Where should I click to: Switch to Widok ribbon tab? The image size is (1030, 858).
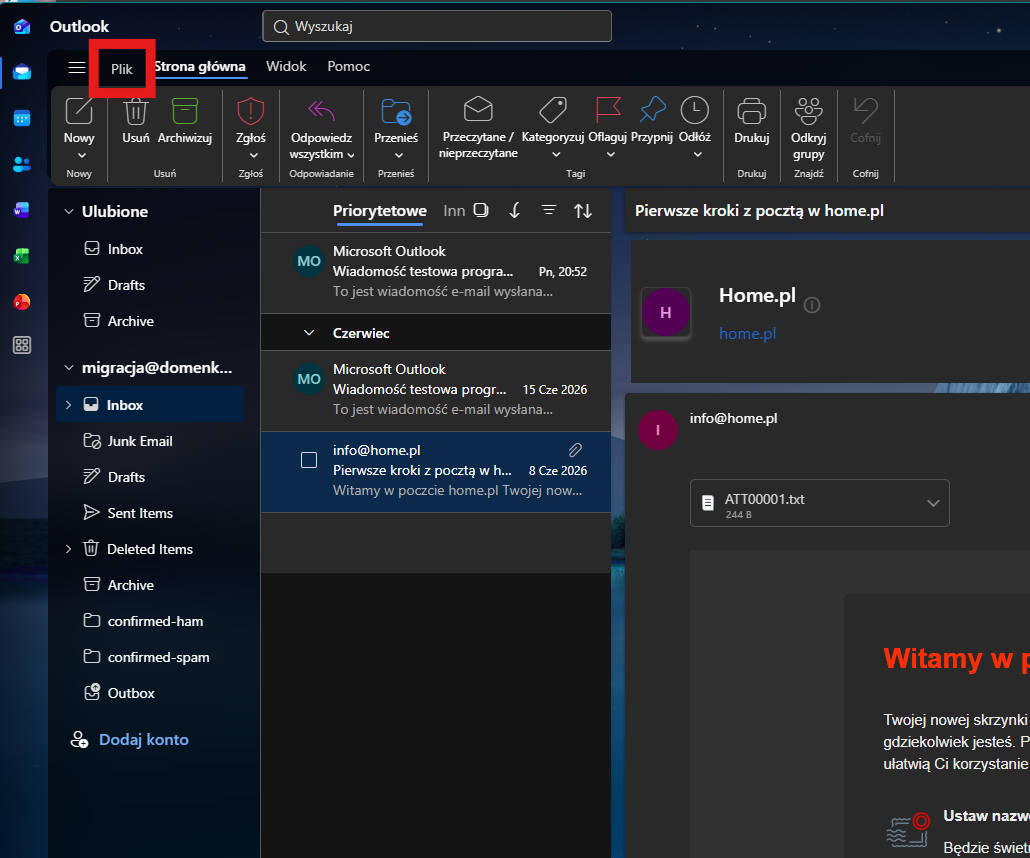pos(286,66)
